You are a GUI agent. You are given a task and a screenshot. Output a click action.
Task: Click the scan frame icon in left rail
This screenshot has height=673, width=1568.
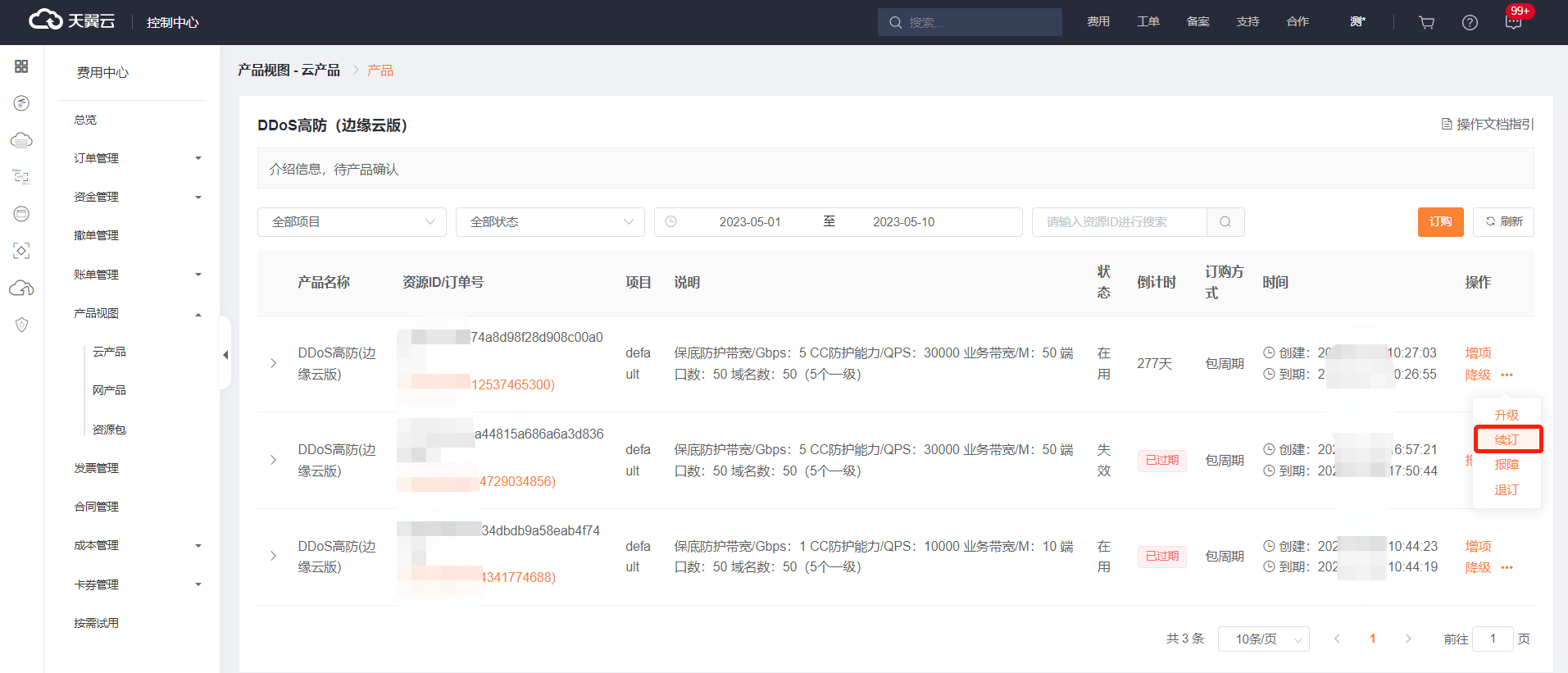(22, 251)
